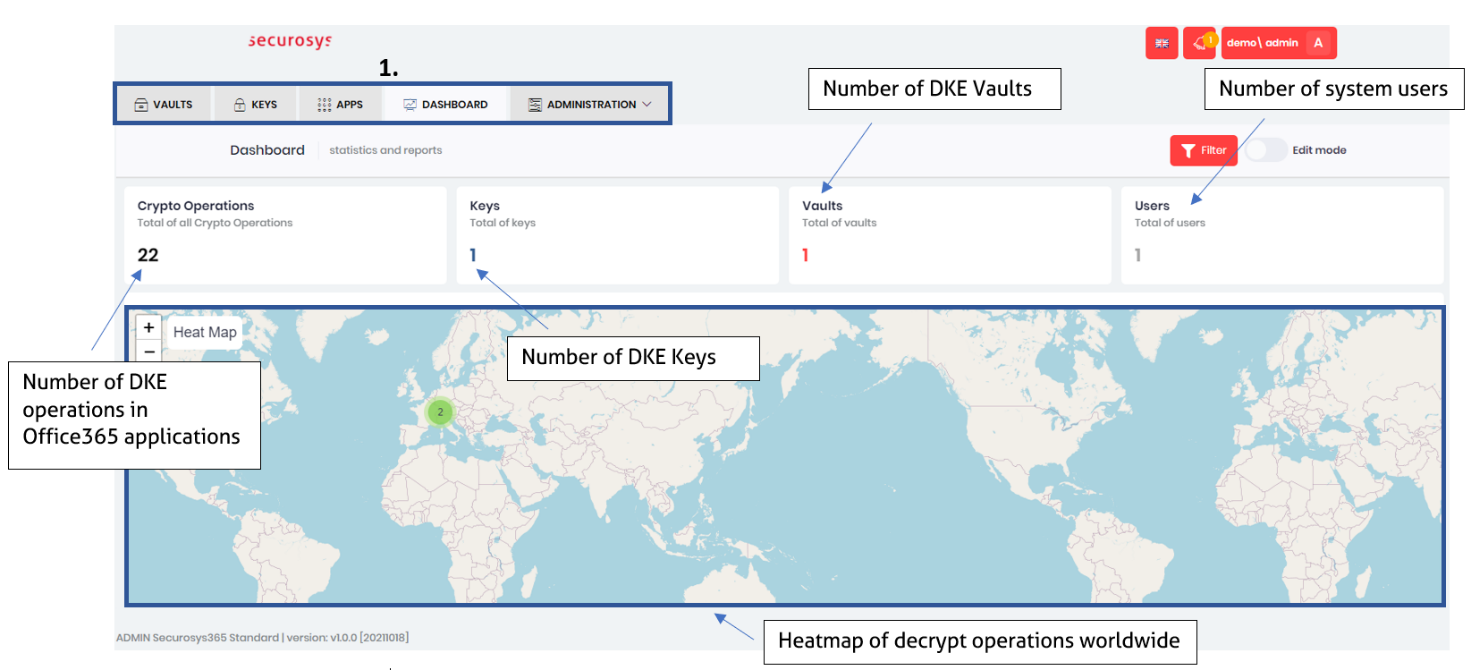Expand the Administration dropdown menu
The width and height of the screenshot is (1471, 670).
(590, 104)
